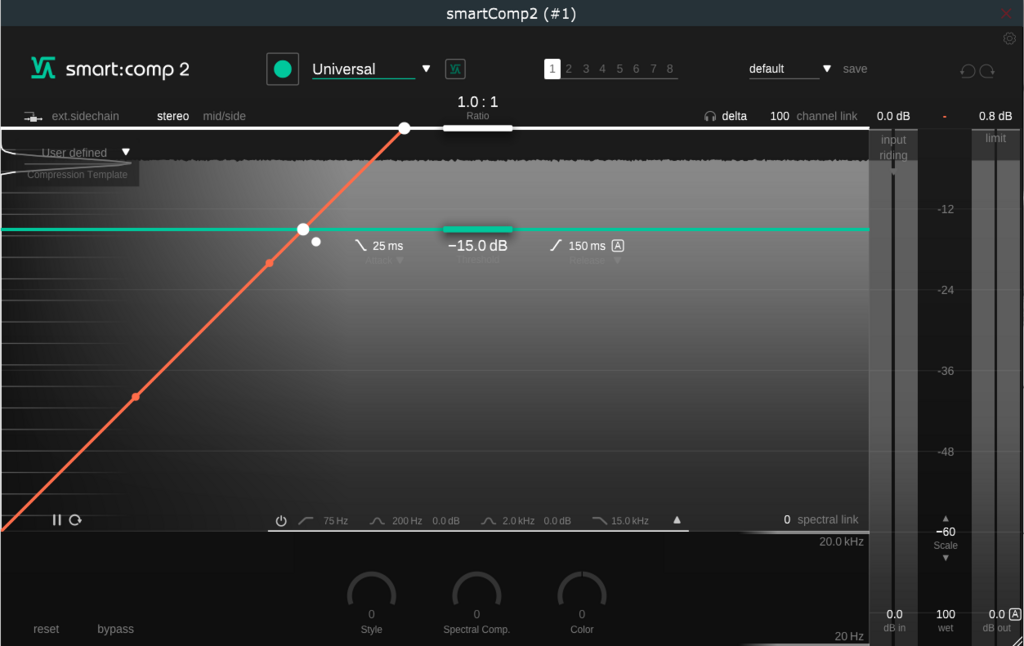Decrease the meter Scale with down arrow
The width and height of the screenshot is (1024, 646).
pyautogui.click(x=945, y=558)
